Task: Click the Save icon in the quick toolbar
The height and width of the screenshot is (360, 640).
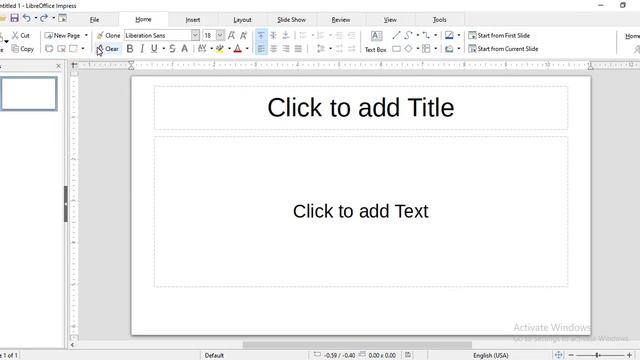Action: point(15,18)
